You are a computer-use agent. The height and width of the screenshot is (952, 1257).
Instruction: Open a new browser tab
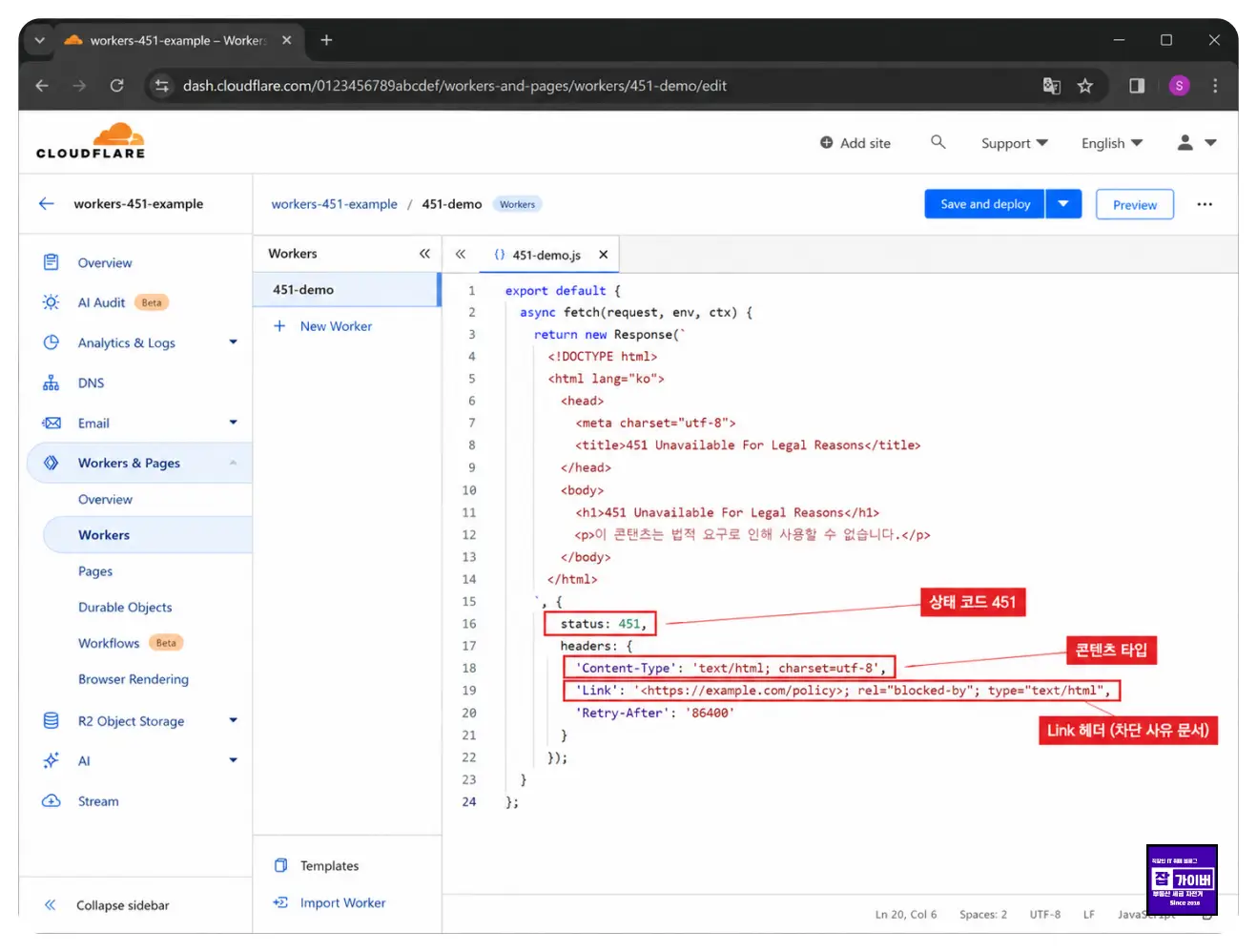coord(326,40)
